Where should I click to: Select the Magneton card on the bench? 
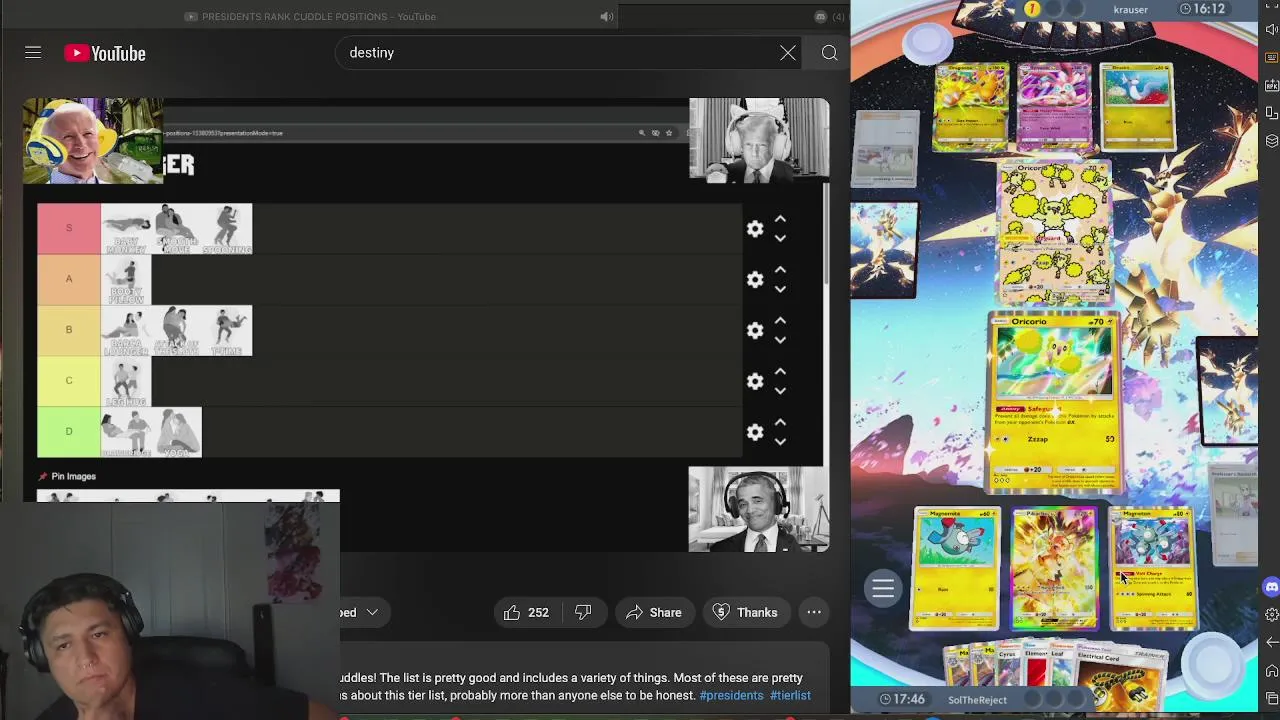point(1153,568)
